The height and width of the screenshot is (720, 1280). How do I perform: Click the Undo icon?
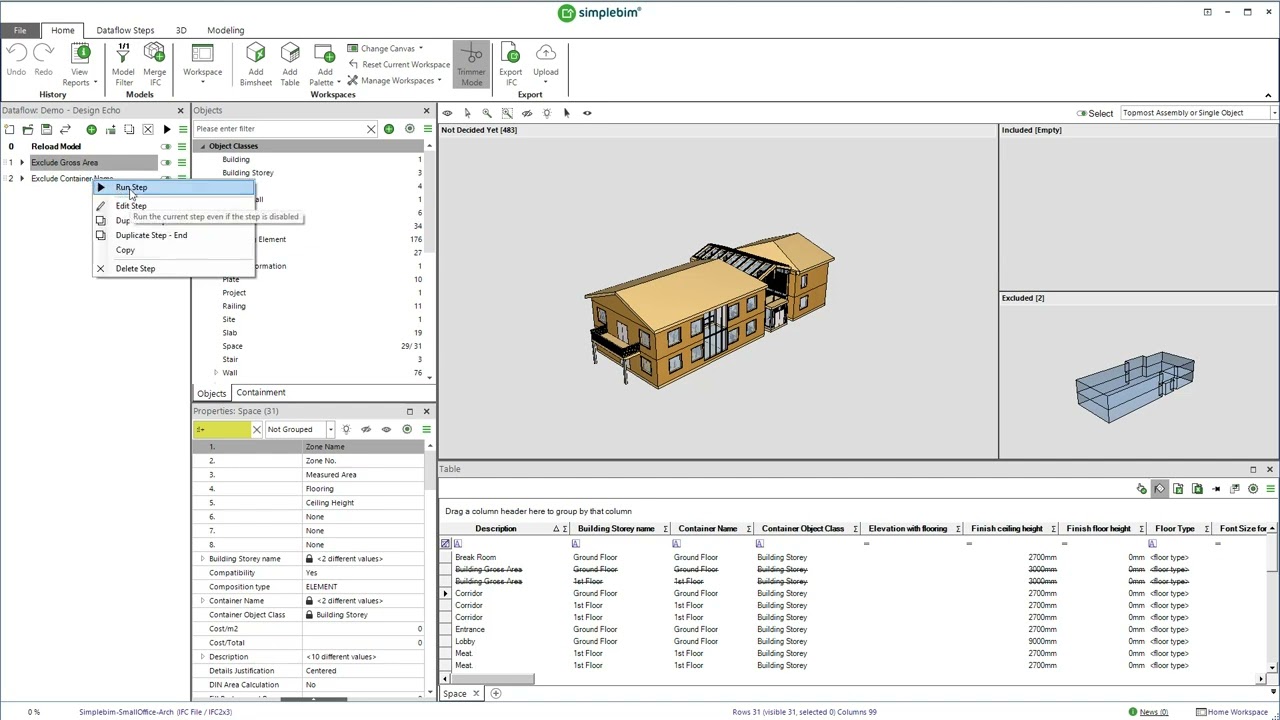point(16,60)
